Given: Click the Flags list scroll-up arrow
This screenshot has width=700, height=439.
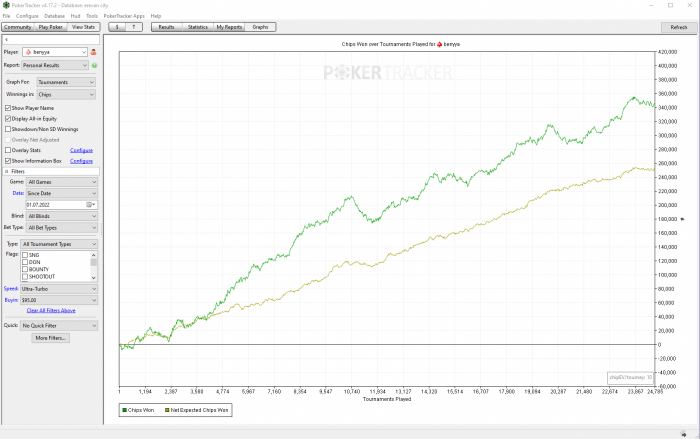Looking at the screenshot, I should 94,255.
